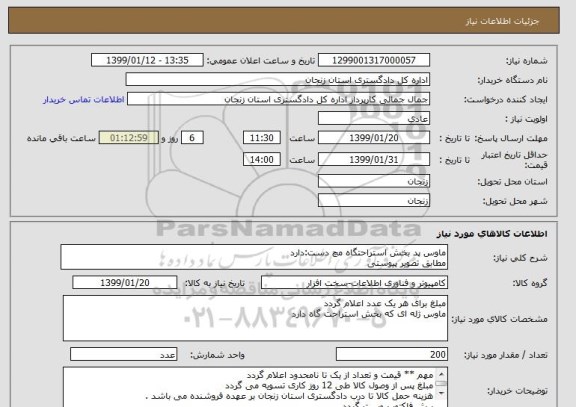Click the delivery city field زنجان
Image resolution: width=576 pixels, height=407 pixels.
click(374, 201)
